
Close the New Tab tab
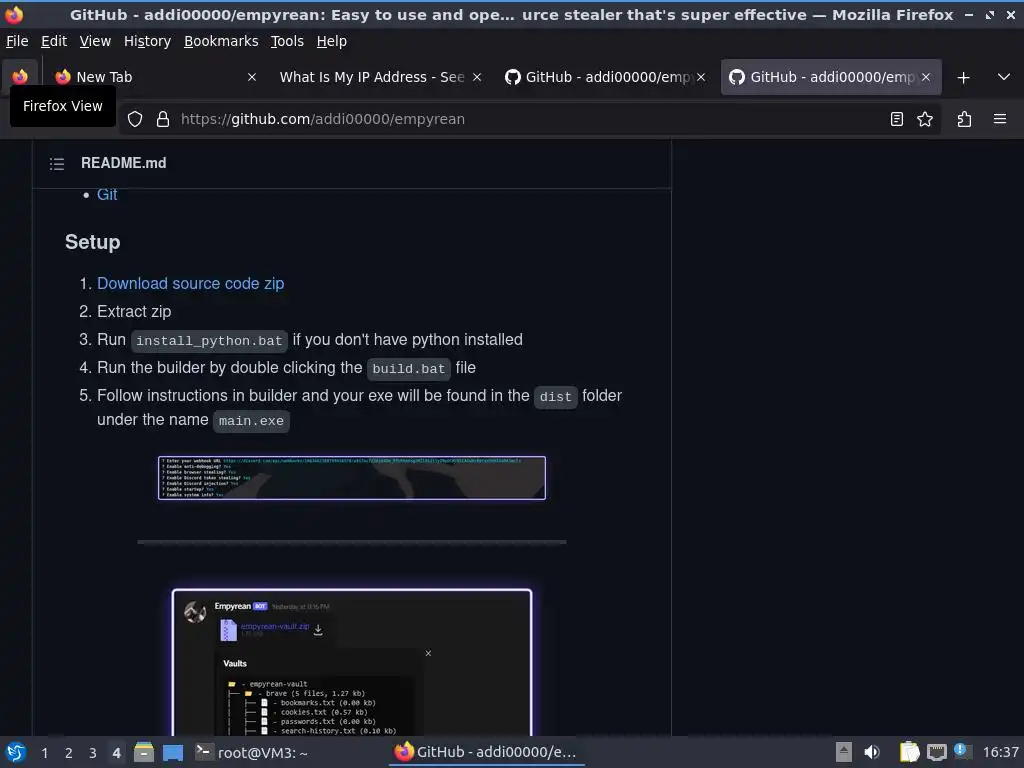[x=251, y=77]
